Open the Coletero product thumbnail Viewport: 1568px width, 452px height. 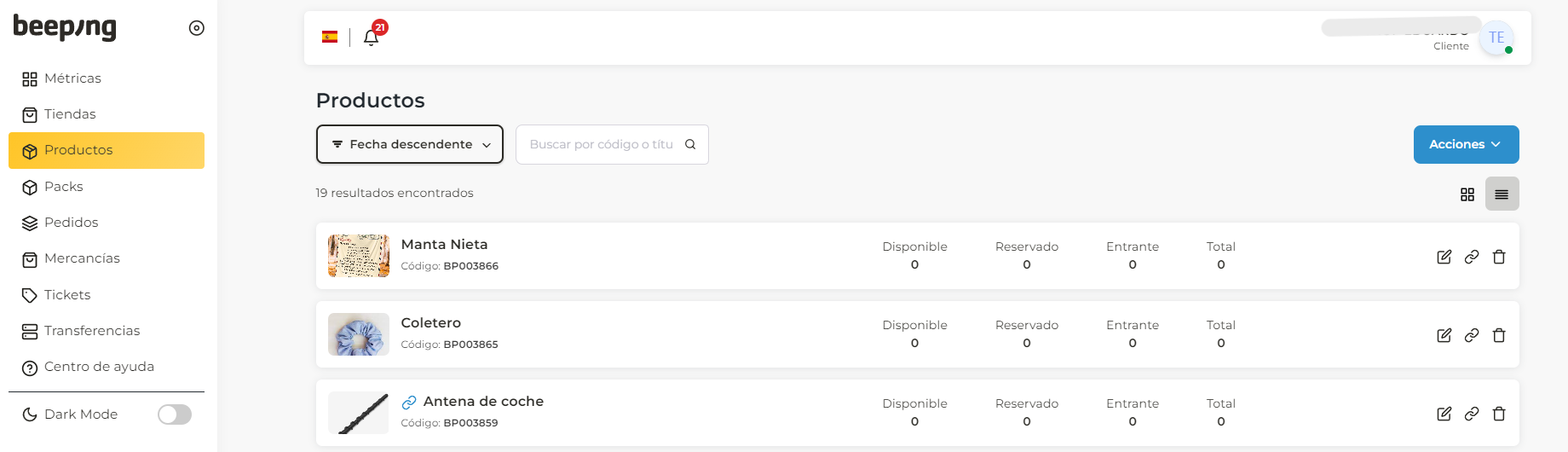359,334
